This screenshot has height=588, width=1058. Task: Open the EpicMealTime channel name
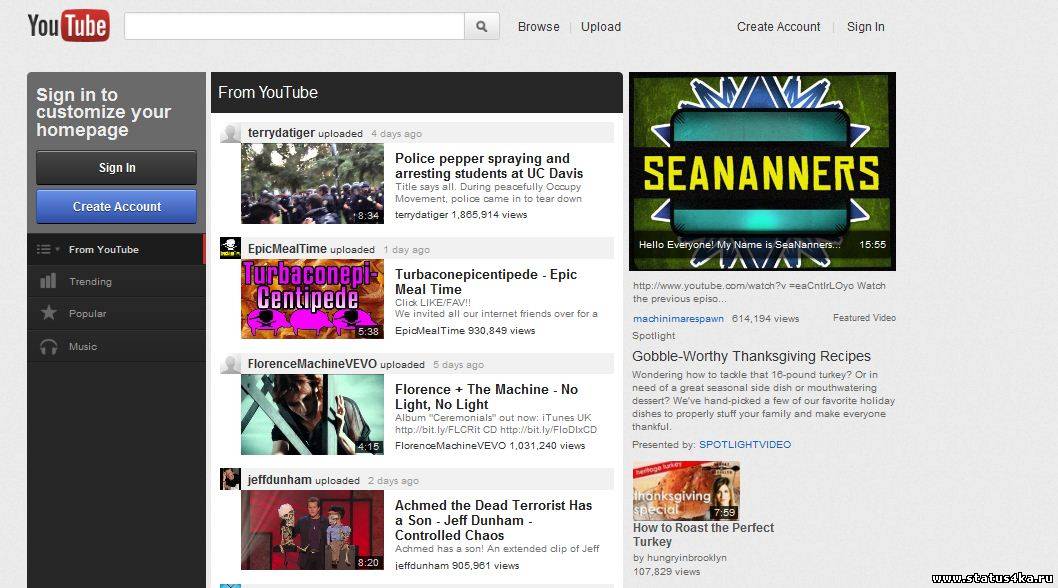pos(287,249)
